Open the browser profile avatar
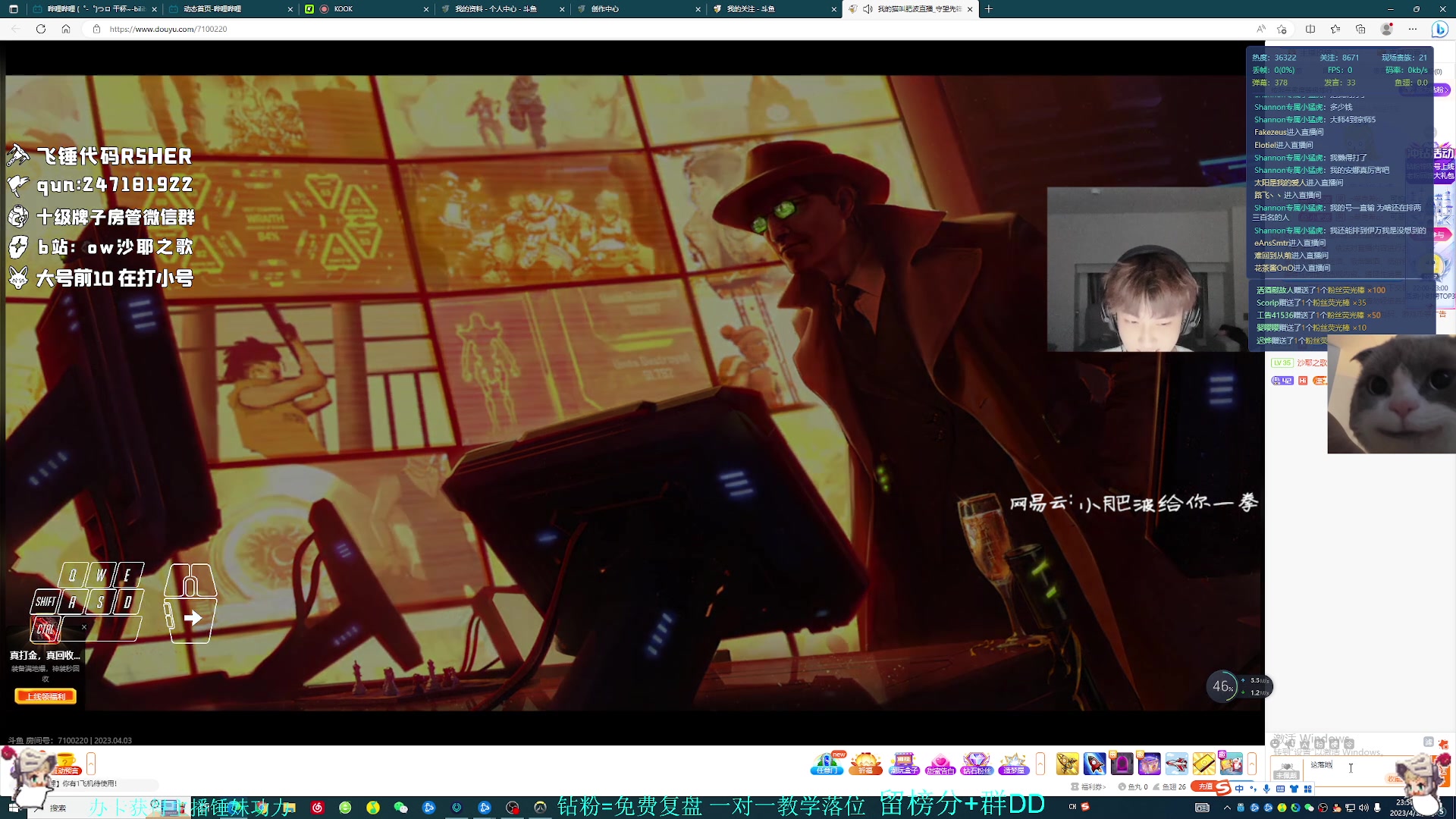Screen dimensions: 1456x819 1387,29
